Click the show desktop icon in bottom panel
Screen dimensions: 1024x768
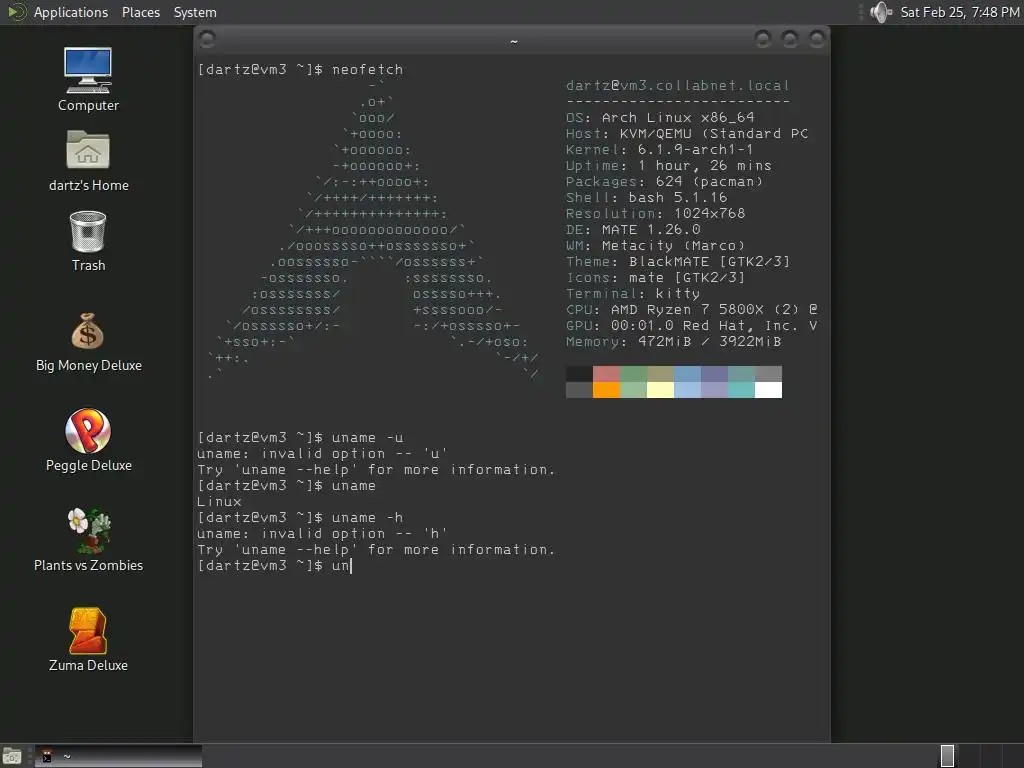coord(12,756)
